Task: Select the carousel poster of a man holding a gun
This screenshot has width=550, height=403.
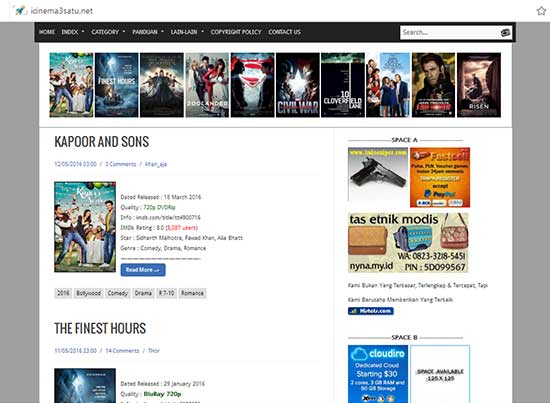Action: tap(434, 85)
